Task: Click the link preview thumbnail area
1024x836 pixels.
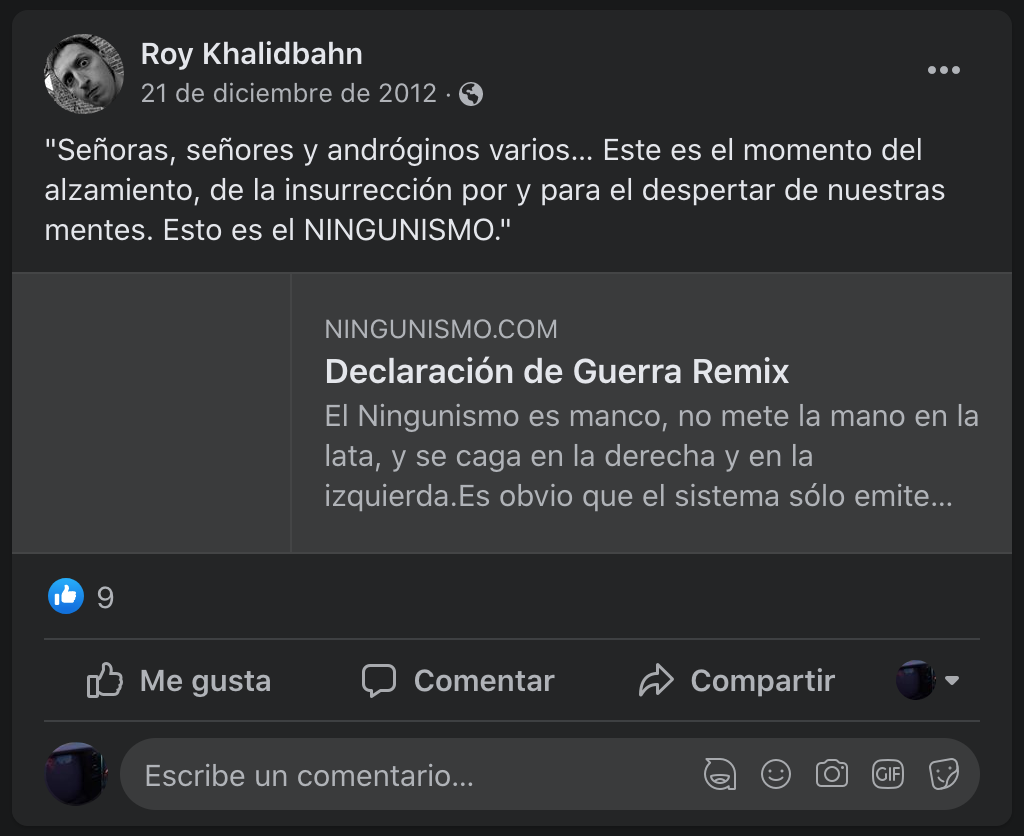Action: click(x=152, y=413)
